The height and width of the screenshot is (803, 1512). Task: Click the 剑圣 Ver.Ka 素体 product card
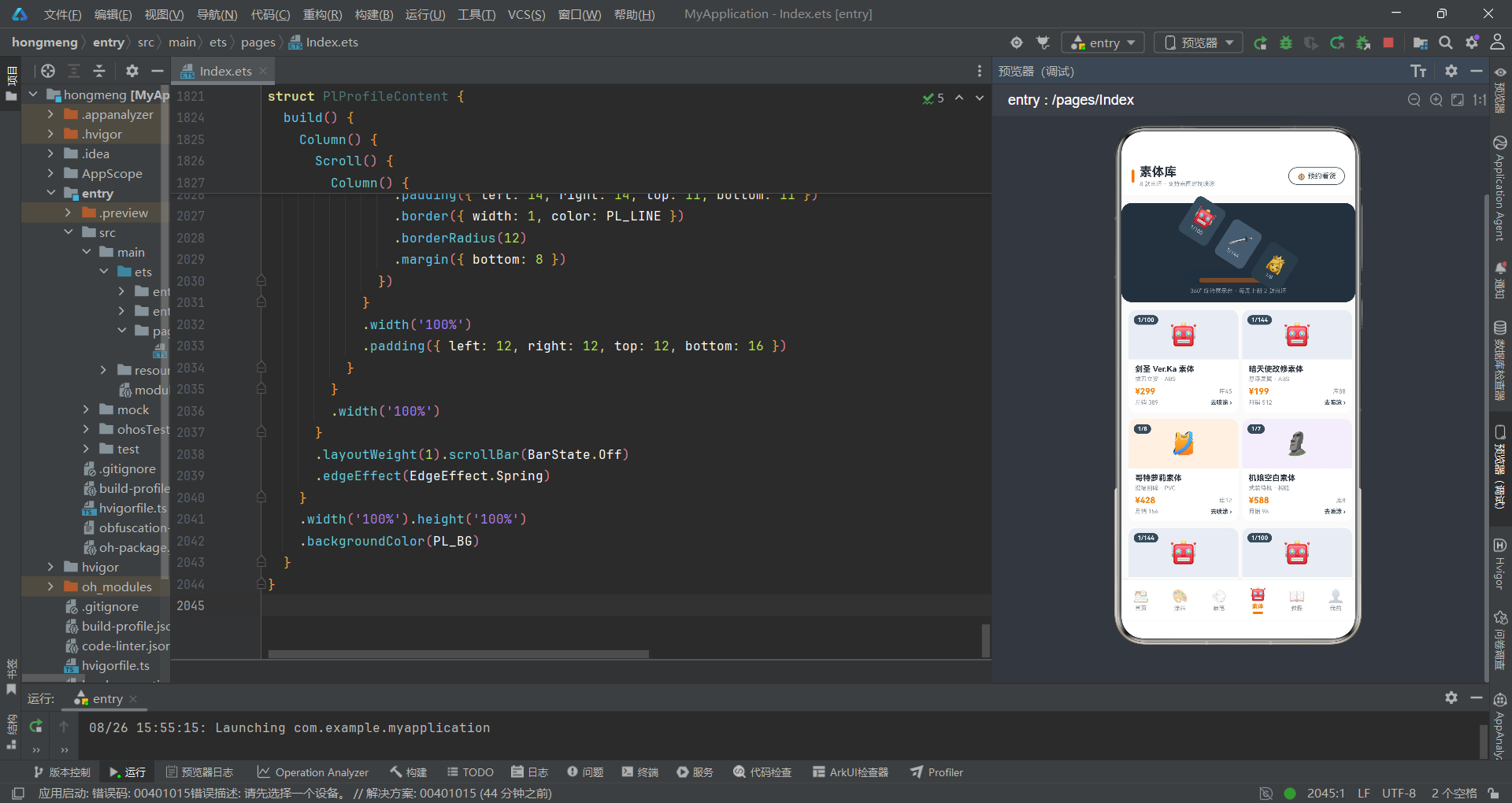[x=1183, y=361]
